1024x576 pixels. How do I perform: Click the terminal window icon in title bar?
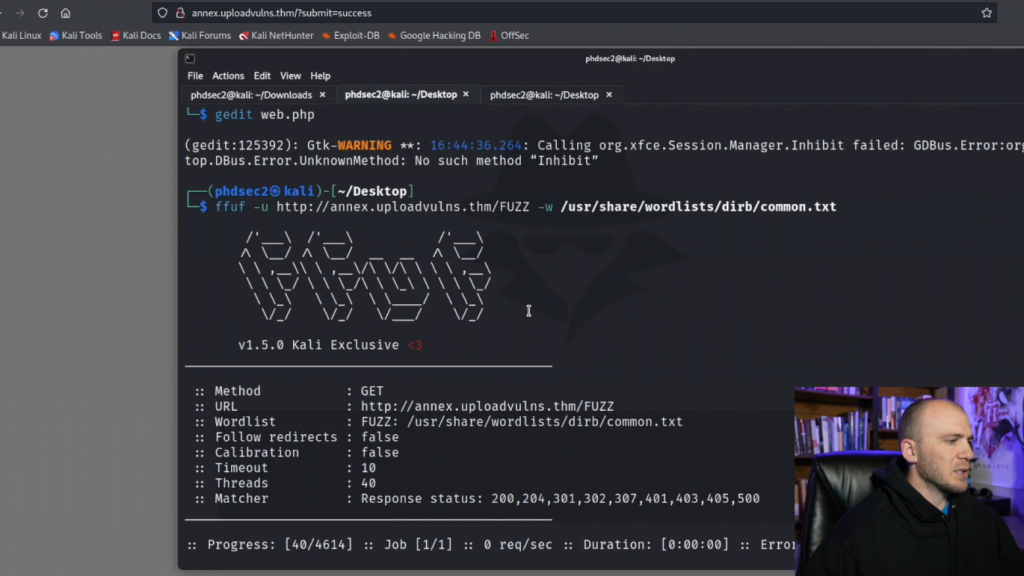click(x=190, y=58)
